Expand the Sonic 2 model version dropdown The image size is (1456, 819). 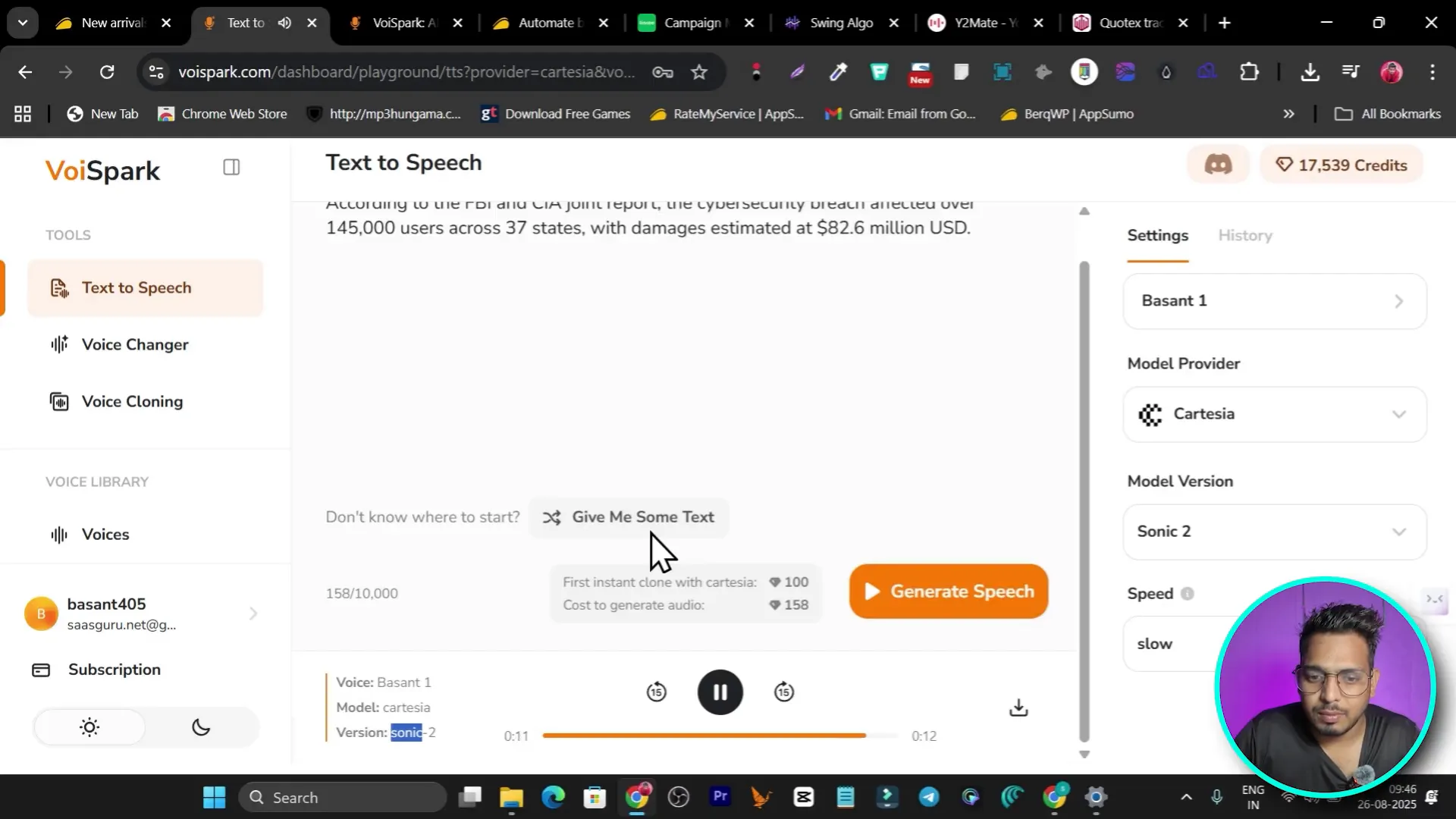click(1274, 532)
